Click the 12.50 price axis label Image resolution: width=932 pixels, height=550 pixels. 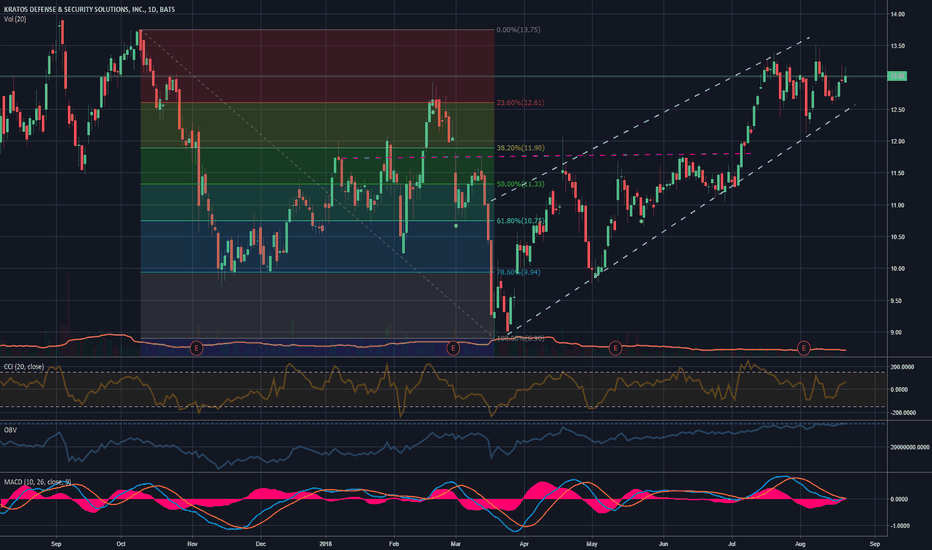click(x=898, y=110)
